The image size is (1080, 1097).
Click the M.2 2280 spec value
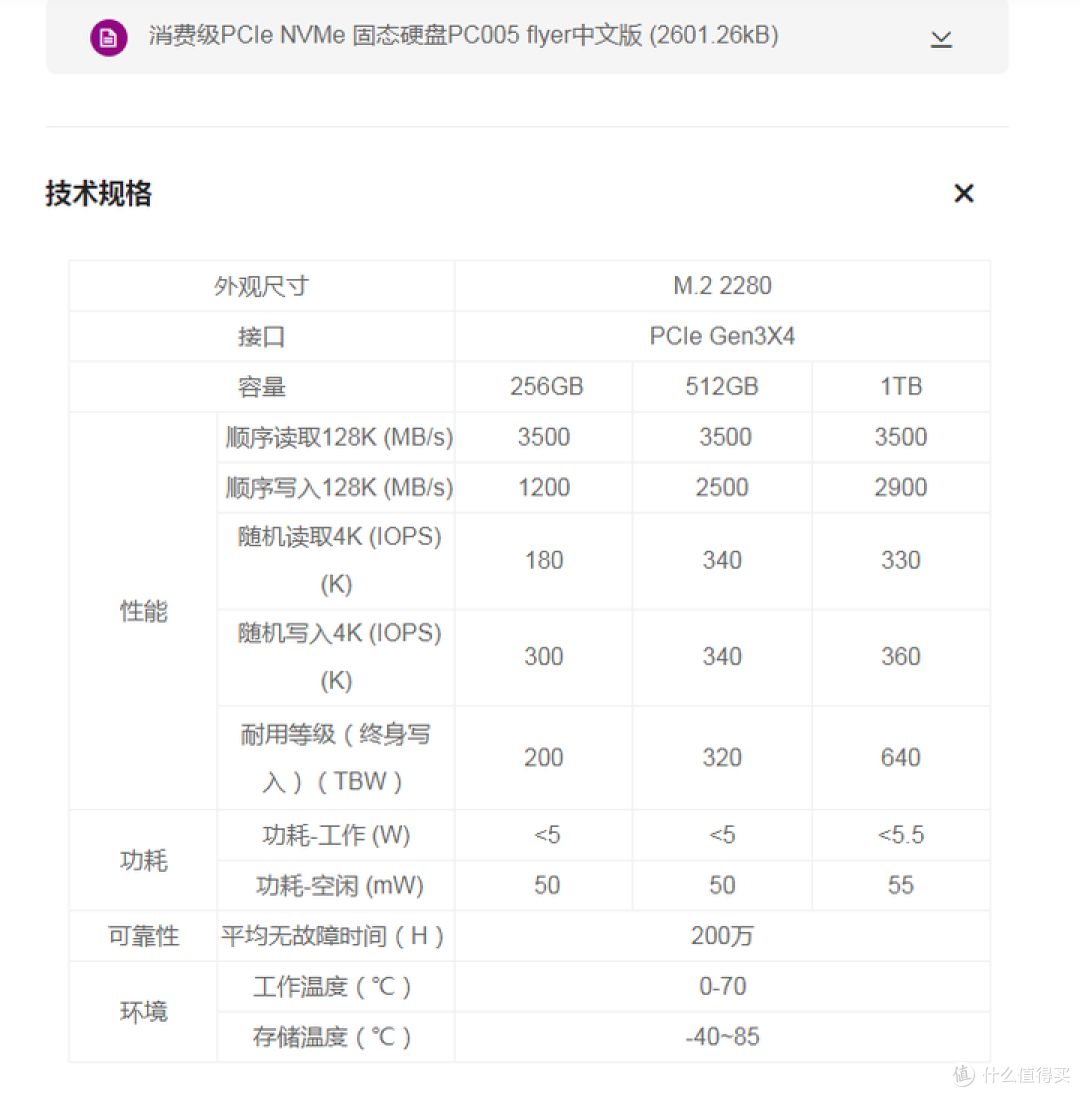722,285
